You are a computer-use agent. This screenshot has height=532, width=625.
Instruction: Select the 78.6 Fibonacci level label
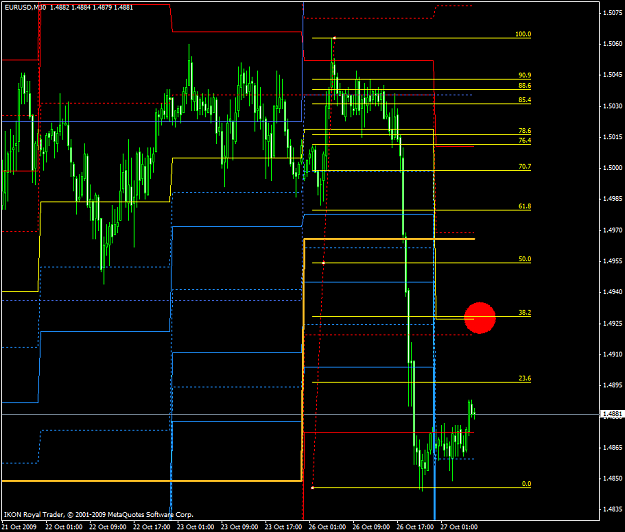[x=525, y=130]
